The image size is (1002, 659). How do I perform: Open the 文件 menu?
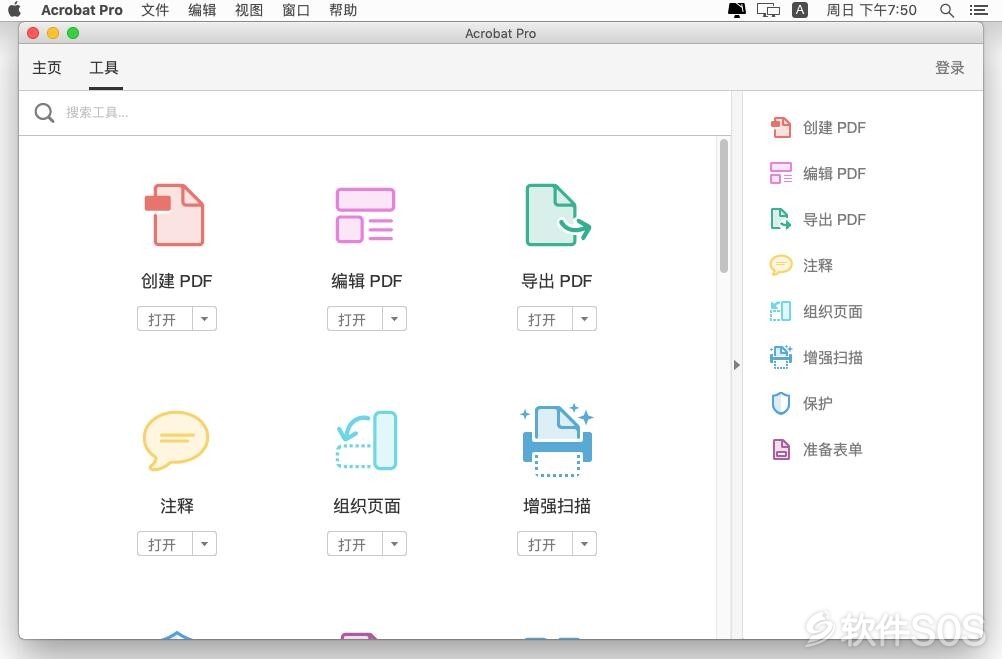155,10
